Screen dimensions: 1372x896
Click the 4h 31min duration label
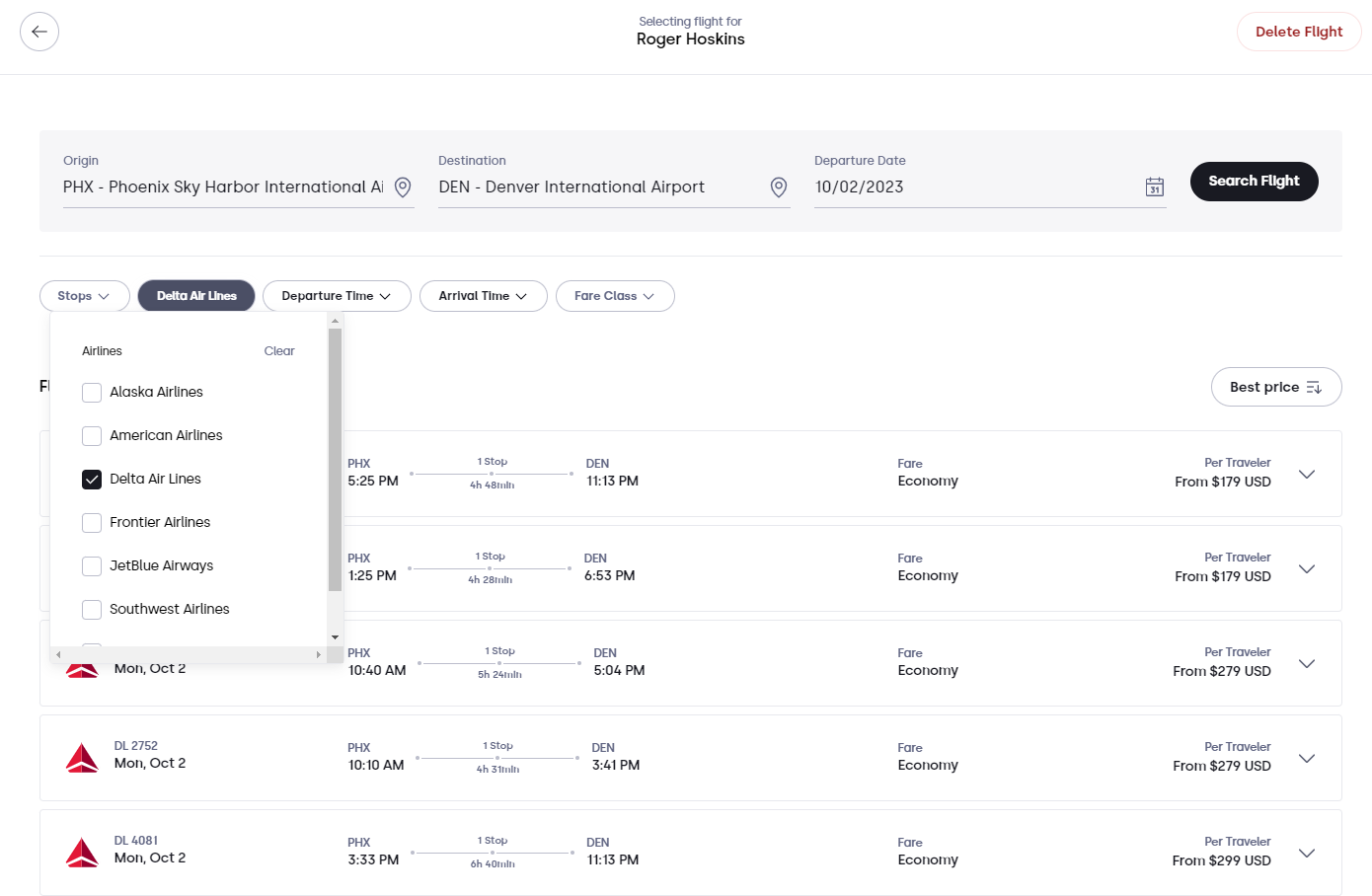(497, 770)
